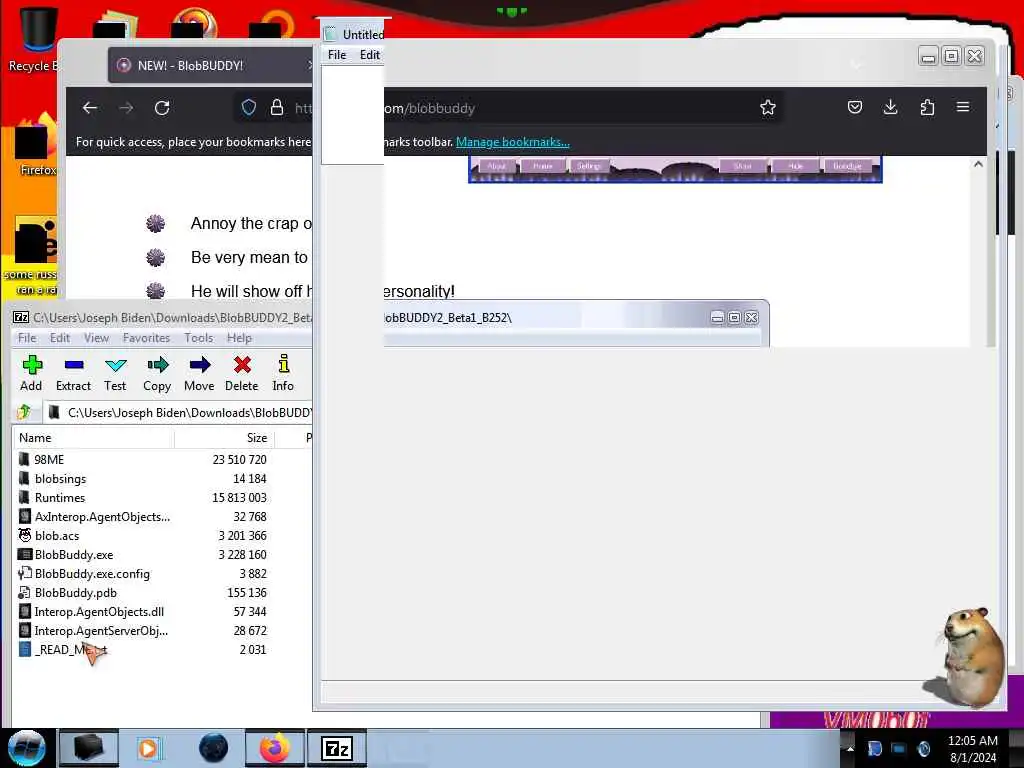
Task: Click the Add button in 7-Zip toolbar
Action: (x=31, y=373)
